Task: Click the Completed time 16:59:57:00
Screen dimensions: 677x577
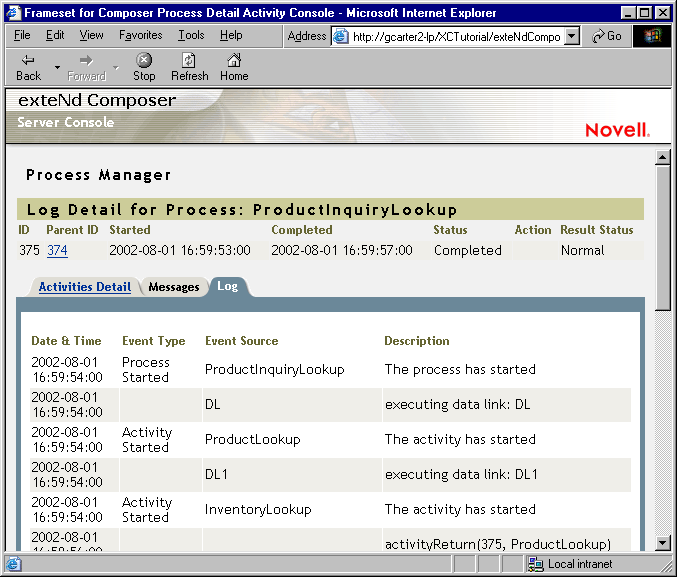Action: (377, 250)
